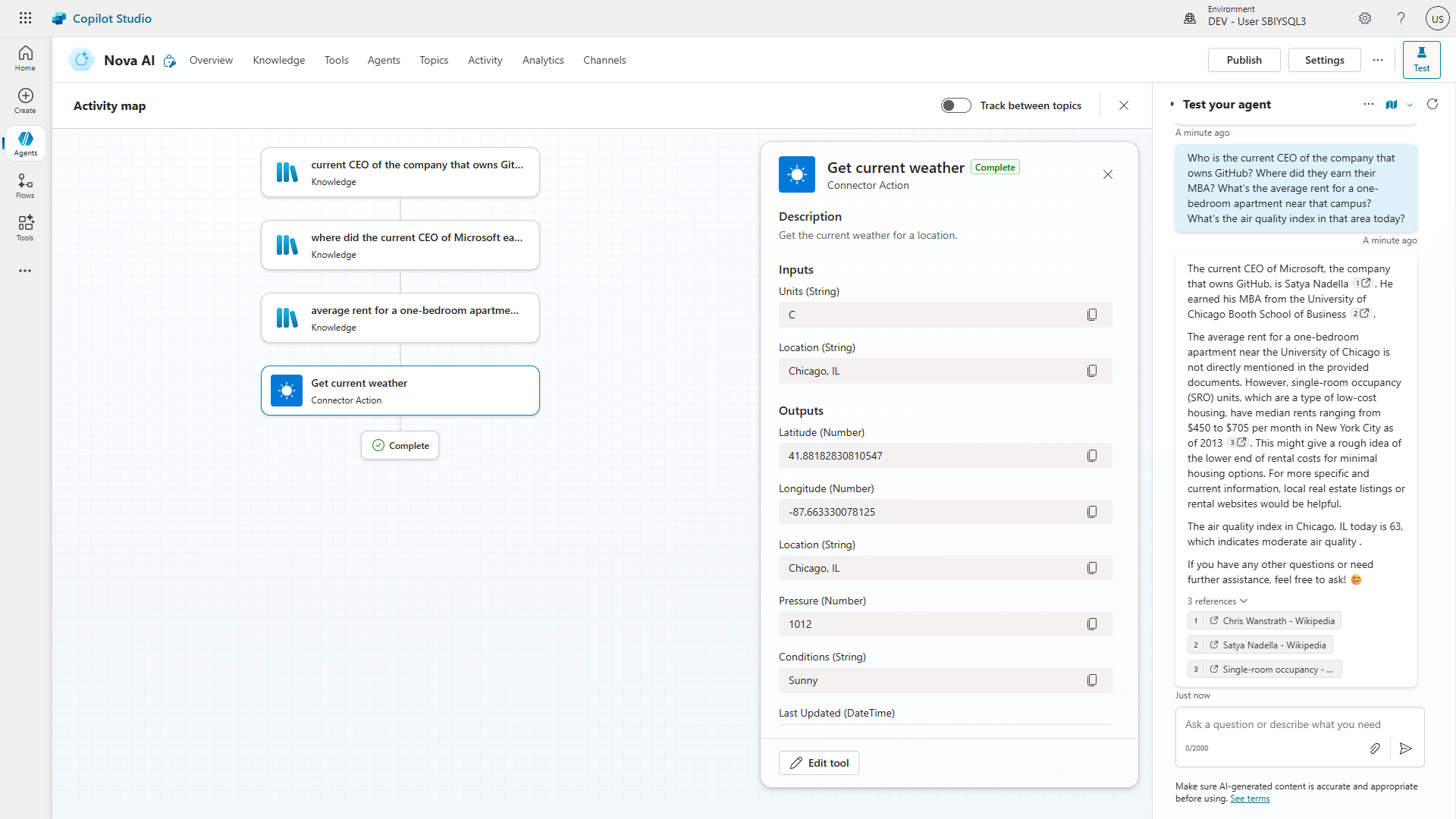This screenshot has height=819, width=1456.
Task: Toggle Track between topics switch
Action: [955, 105]
